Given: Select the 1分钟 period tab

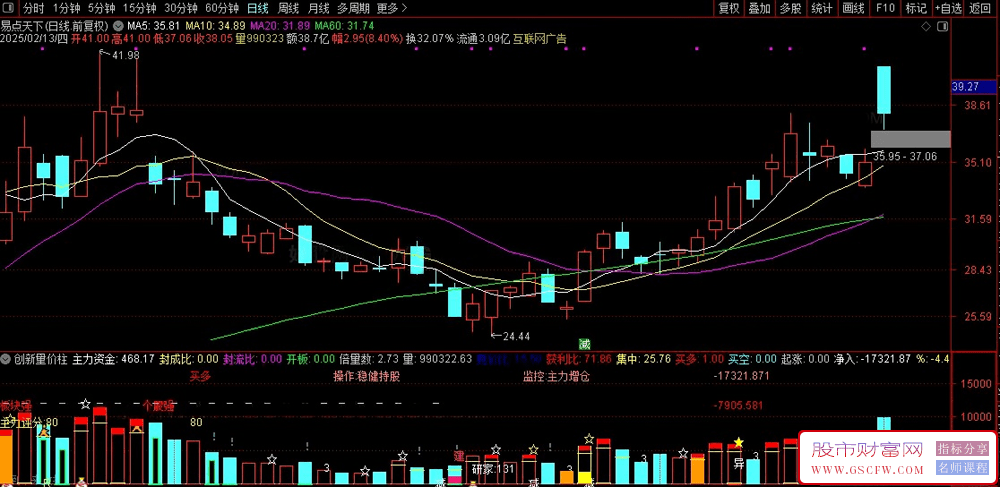Looking at the screenshot, I should [x=66, y=8].
